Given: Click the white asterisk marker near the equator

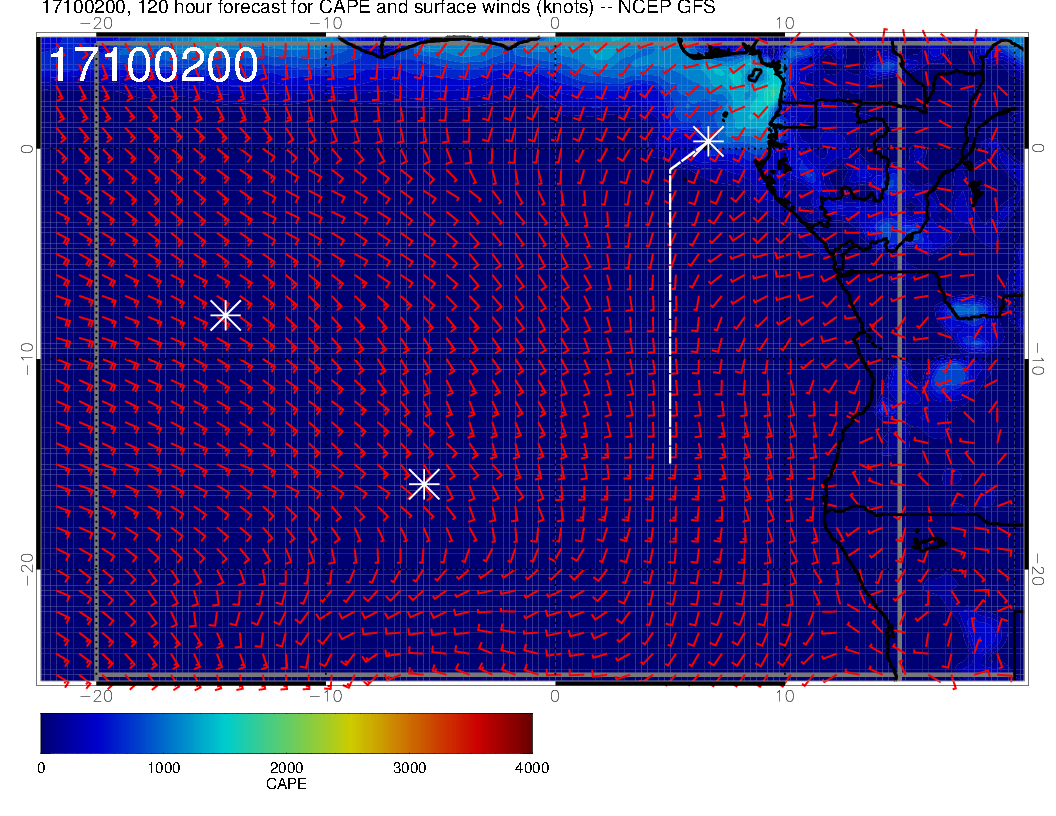Looking at the screenshot, I should coord(708,140).
